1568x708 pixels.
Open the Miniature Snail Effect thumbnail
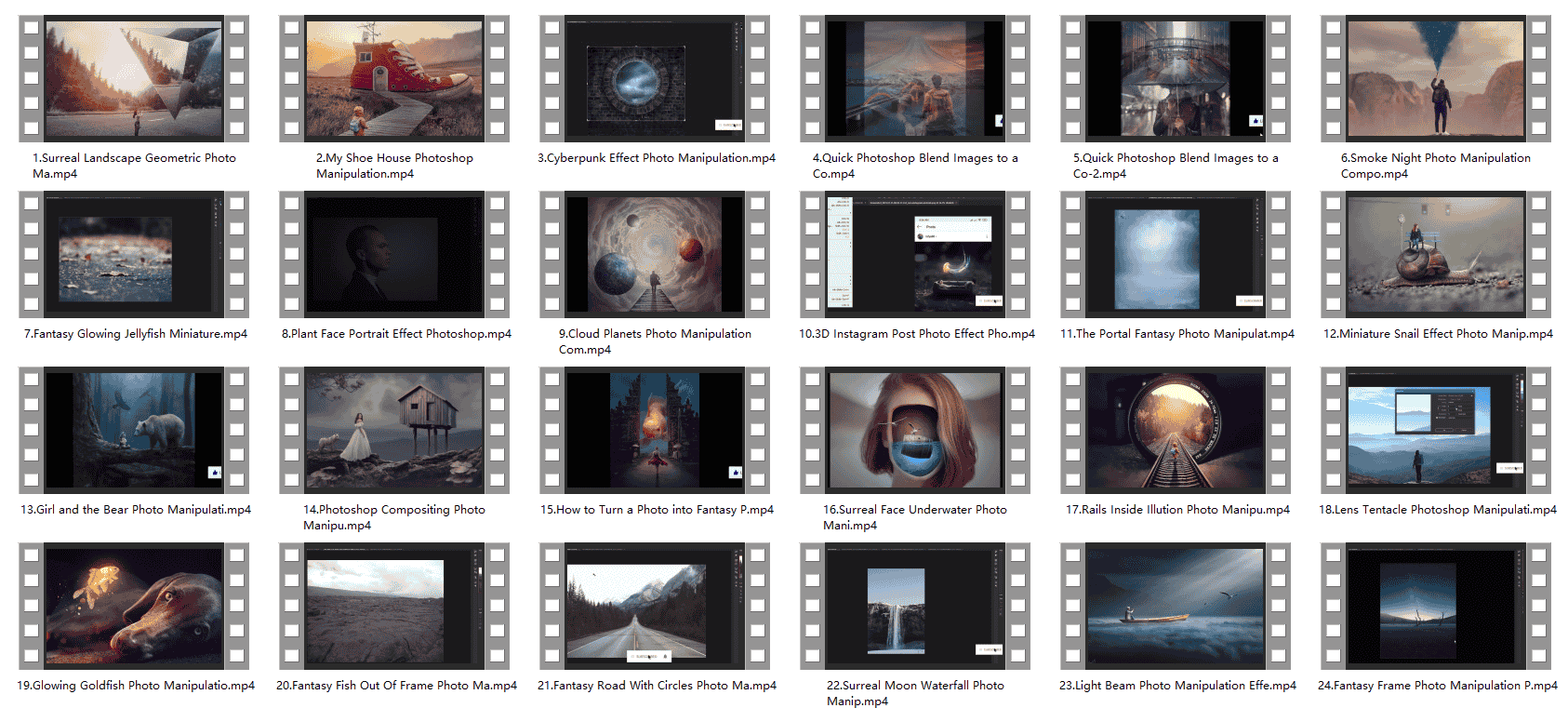click(1436, 254)
